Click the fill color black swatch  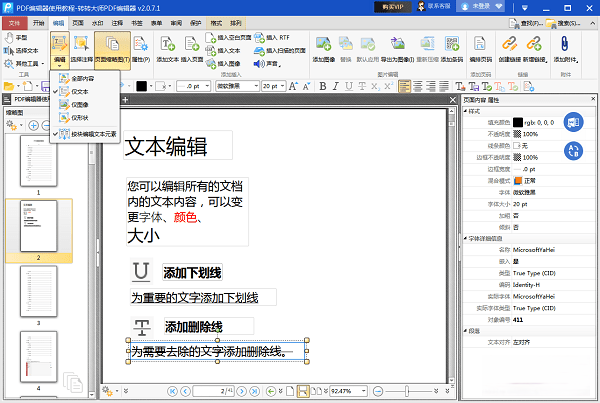[x=518, y=122]
